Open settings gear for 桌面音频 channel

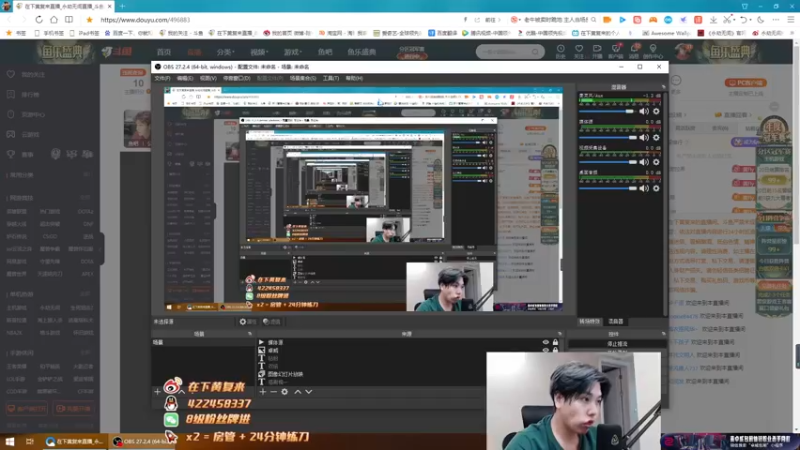click(x=656, y=188)
